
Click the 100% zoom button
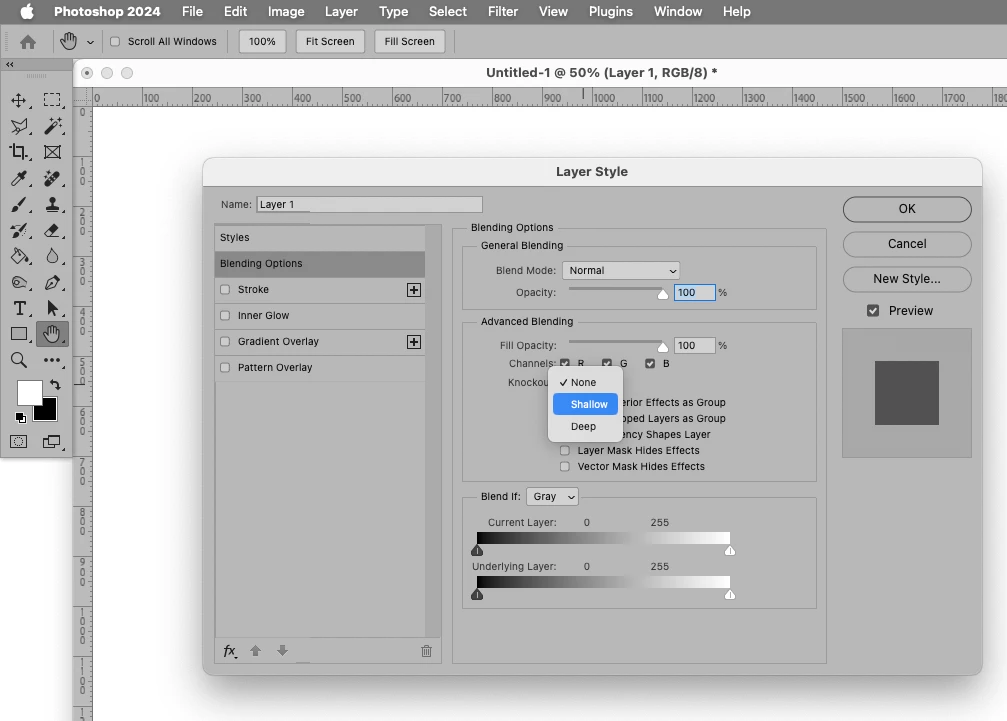tap(262, 42)
